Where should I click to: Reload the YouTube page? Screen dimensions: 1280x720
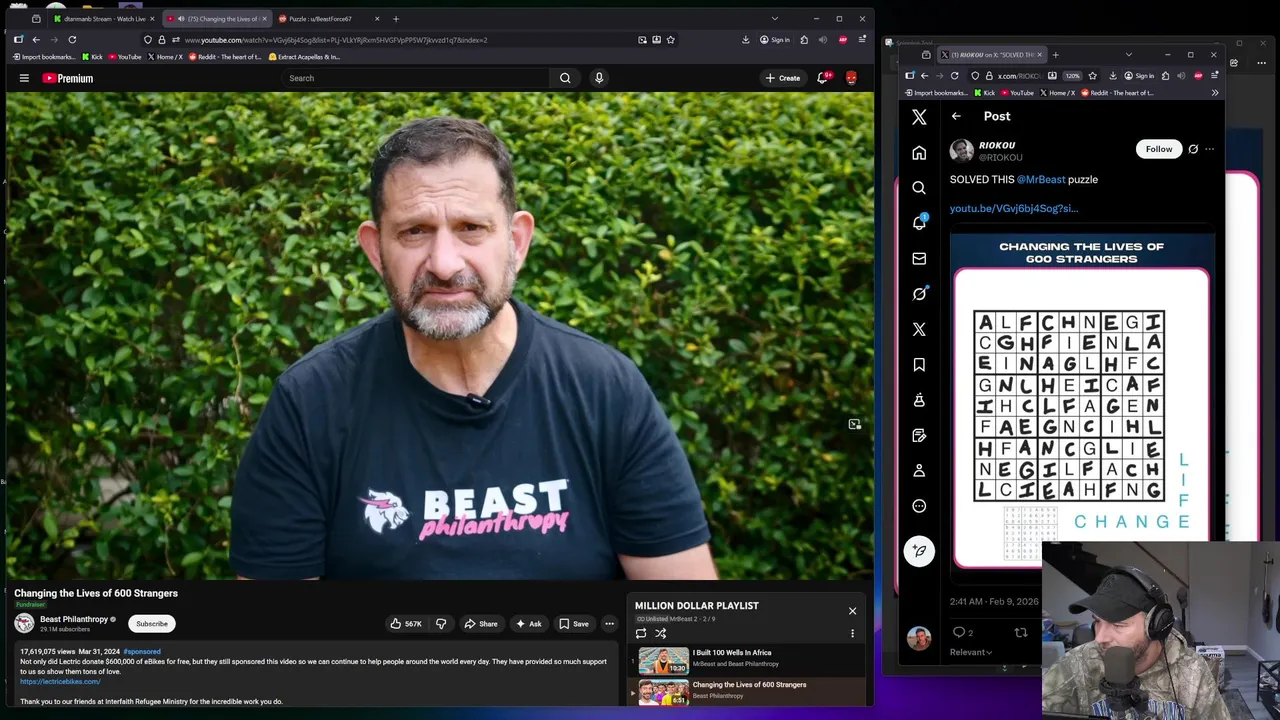pos(72,40)
